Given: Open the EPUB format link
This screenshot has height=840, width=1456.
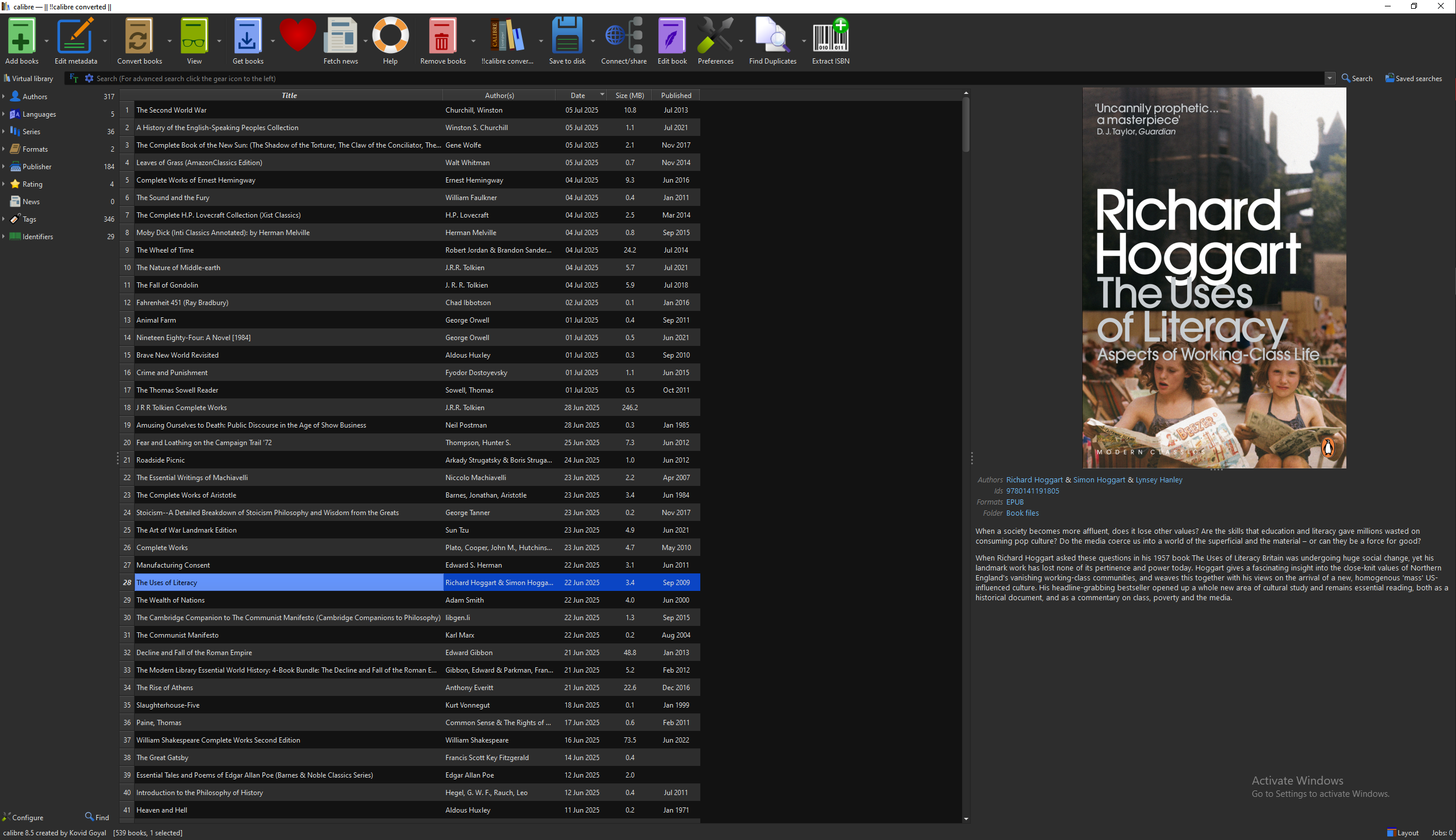Looking at the screenshot, I should coord(1015,502).
